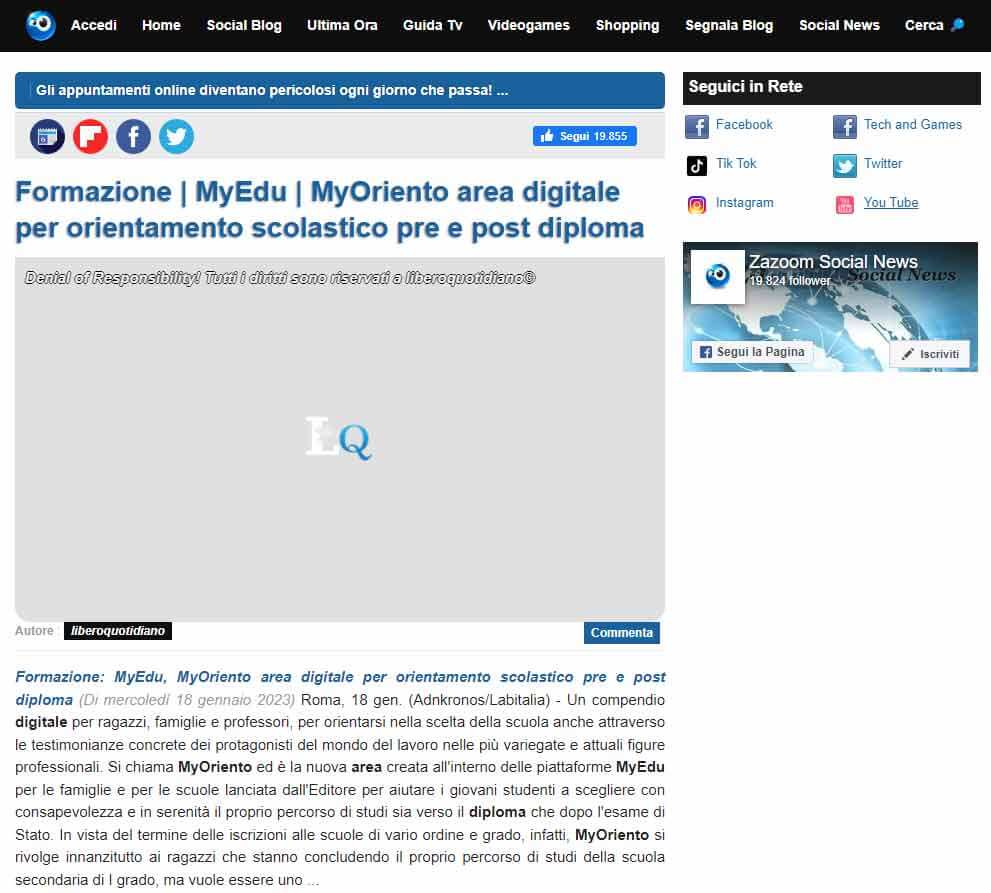Open the Accedi login menu item
This screenshot has width=991, height=893.
(94, 25)
